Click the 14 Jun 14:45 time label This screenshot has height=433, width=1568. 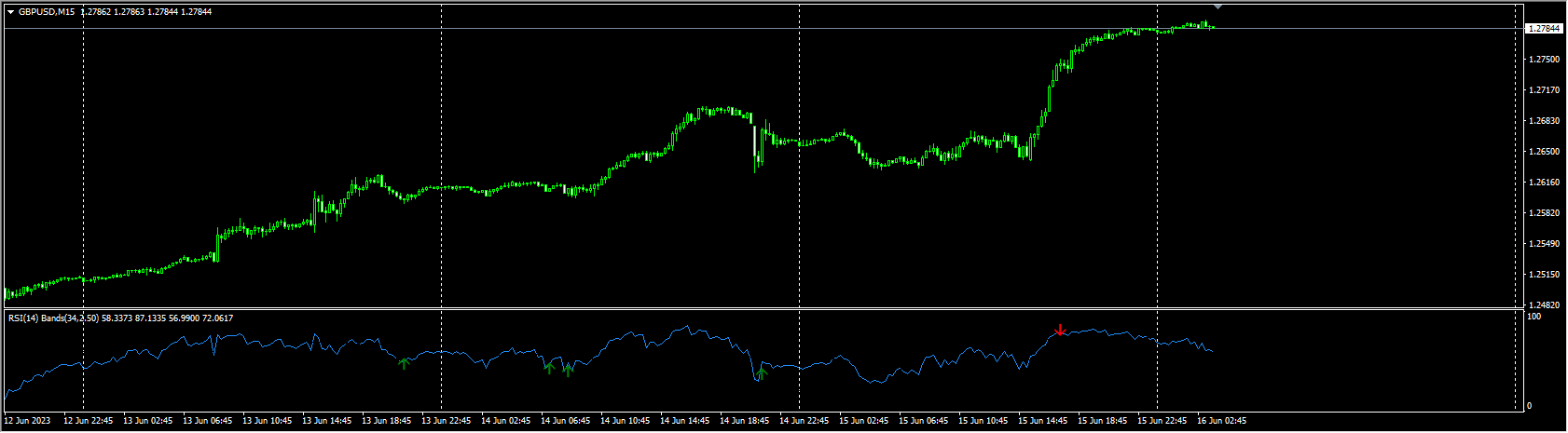[x=683, y=421]
